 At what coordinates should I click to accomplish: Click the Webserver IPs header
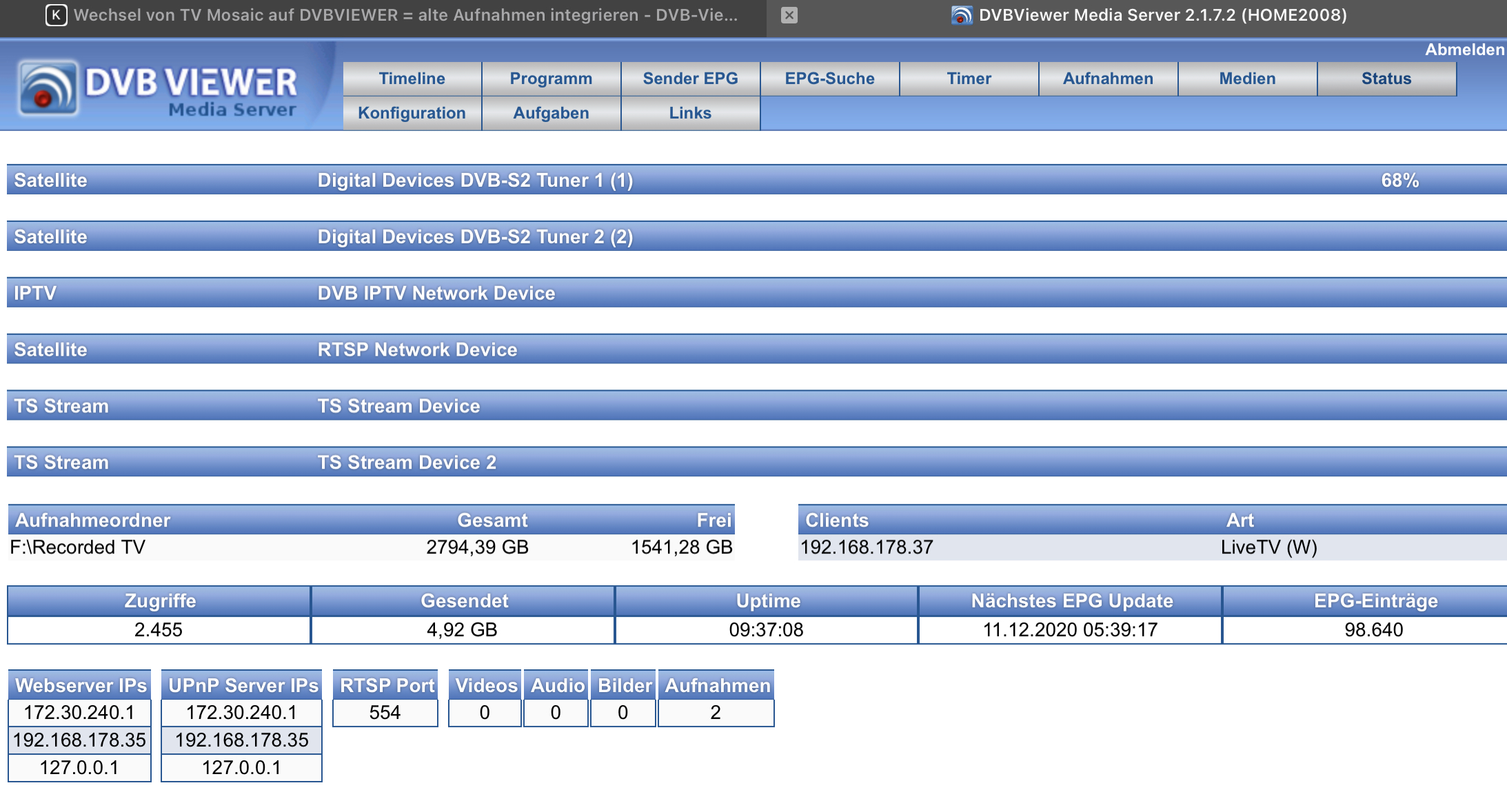(80, 685)
